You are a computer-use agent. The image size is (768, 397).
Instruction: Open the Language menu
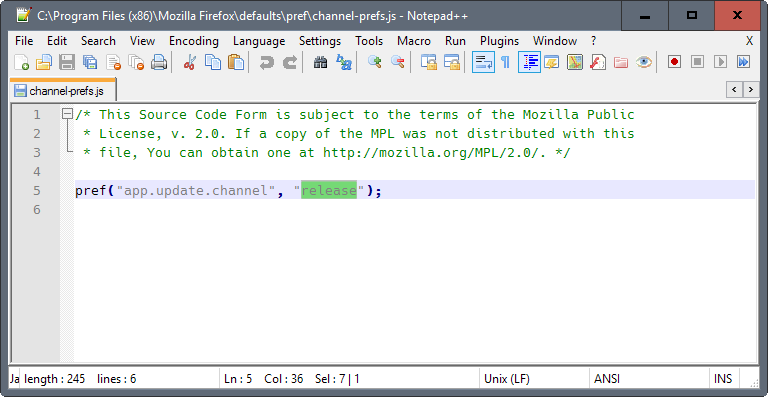pyautogui.click(x=259, y=41)
